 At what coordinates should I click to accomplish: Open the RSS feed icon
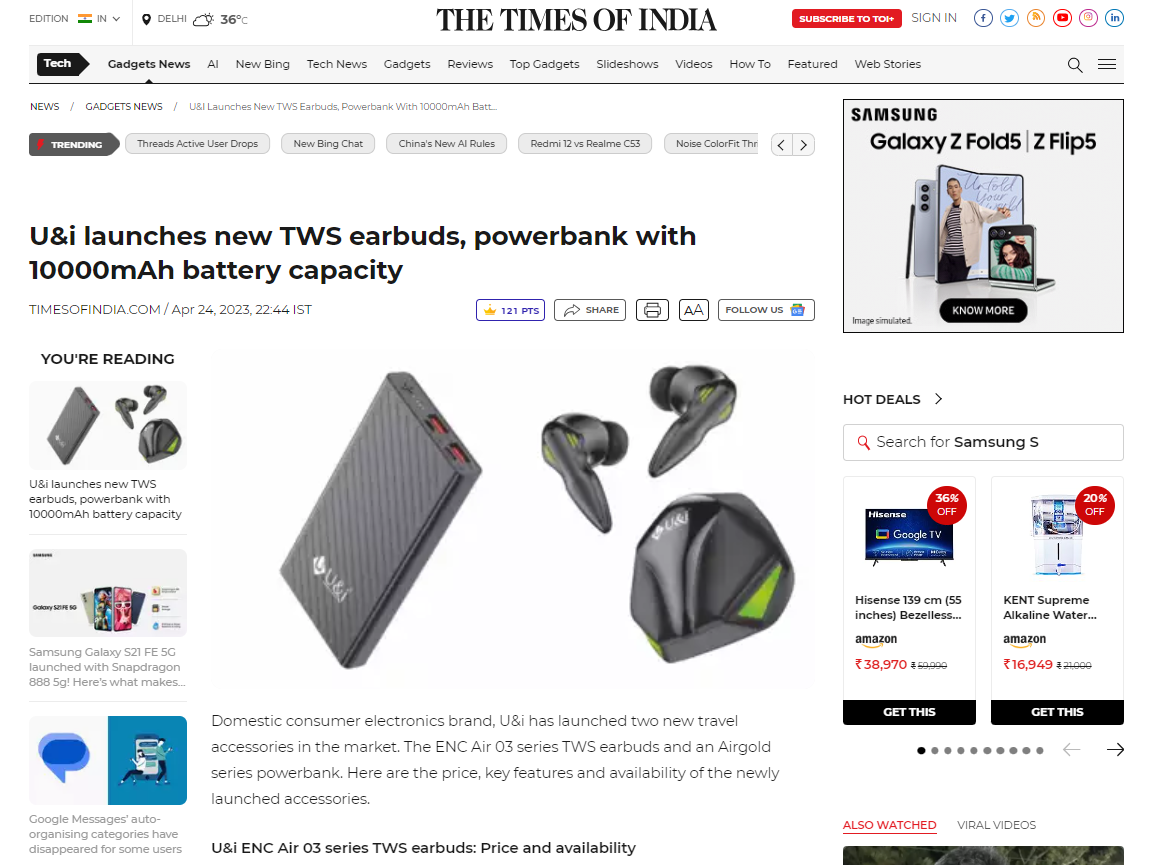(x=1036, y=18)
